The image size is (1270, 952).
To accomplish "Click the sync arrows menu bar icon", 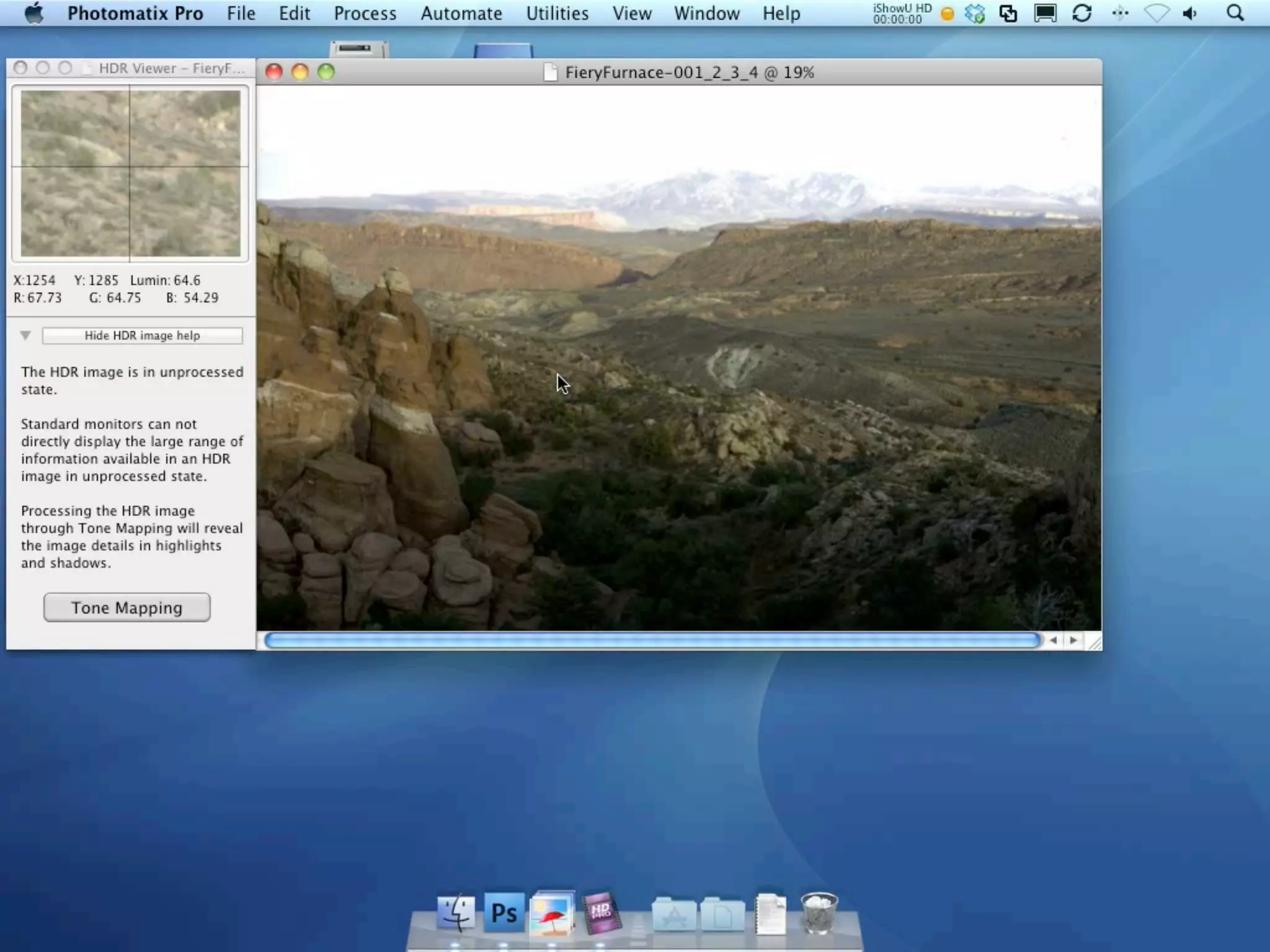I will (1082, 13).
